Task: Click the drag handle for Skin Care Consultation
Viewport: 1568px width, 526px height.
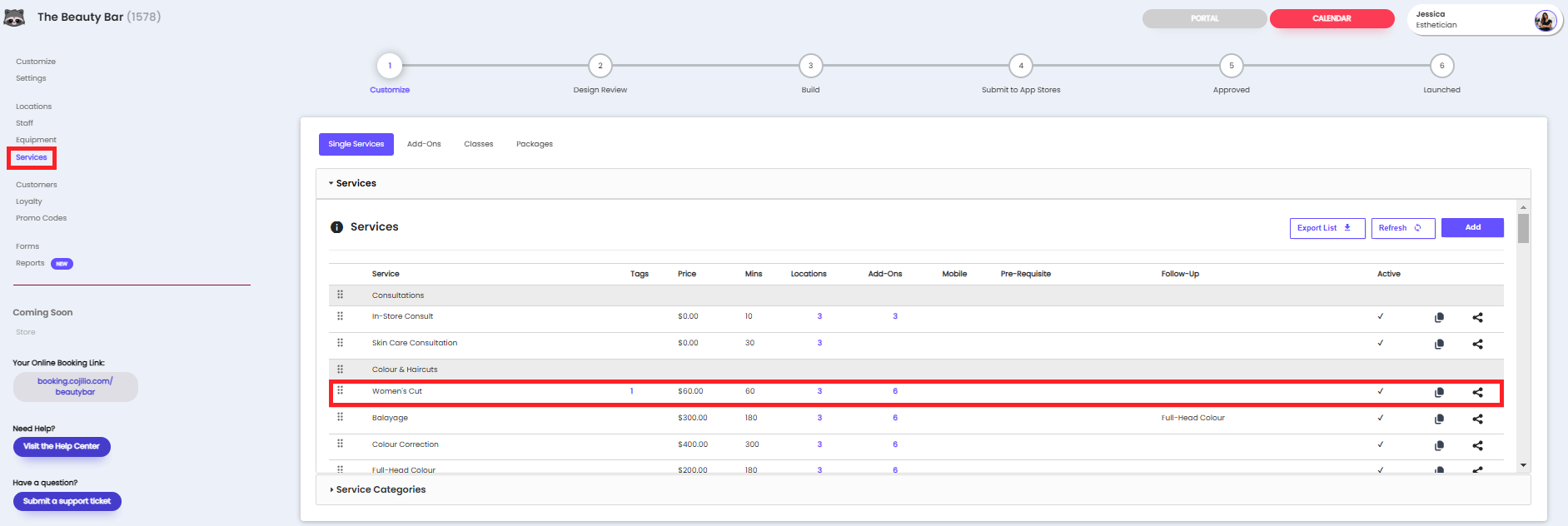Action: point(340,343)
